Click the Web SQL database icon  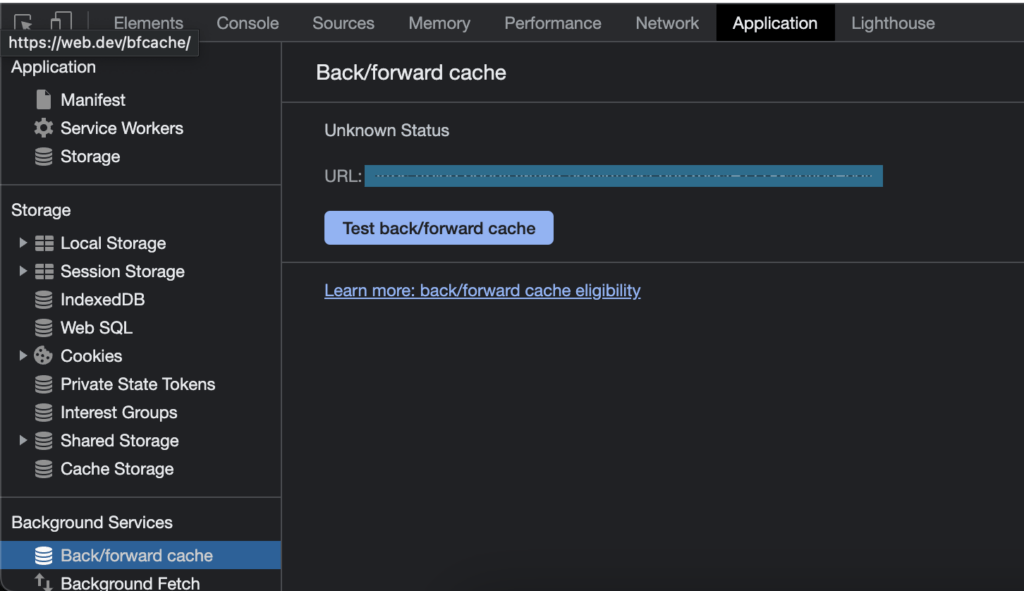[x=43, y=328]
